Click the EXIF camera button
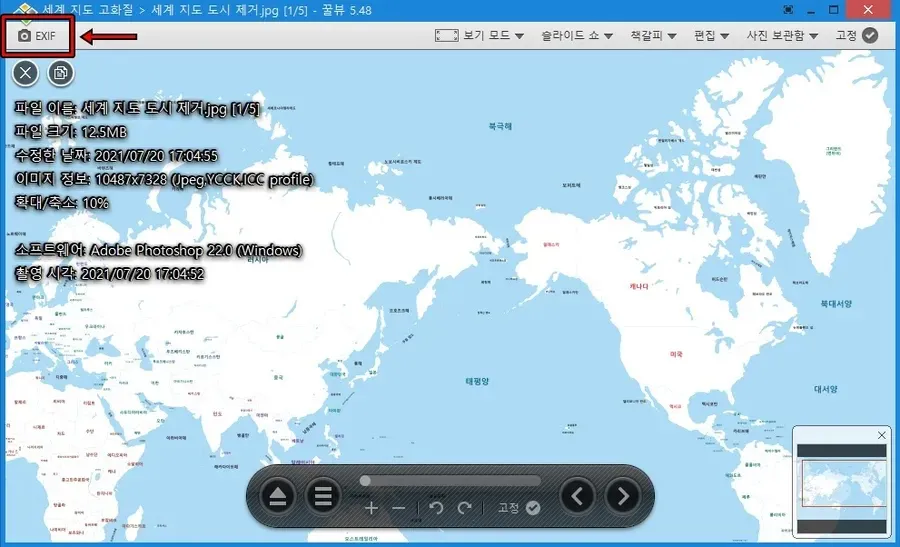Screen dimensions: 900x547 click(x=37, y=36)
